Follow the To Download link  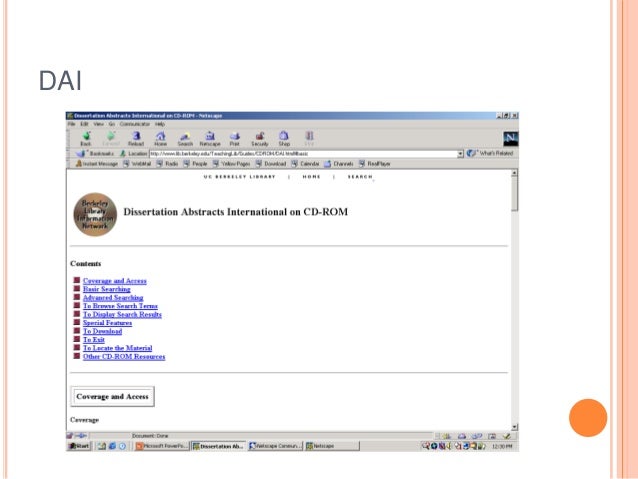(x=103, y=331)
